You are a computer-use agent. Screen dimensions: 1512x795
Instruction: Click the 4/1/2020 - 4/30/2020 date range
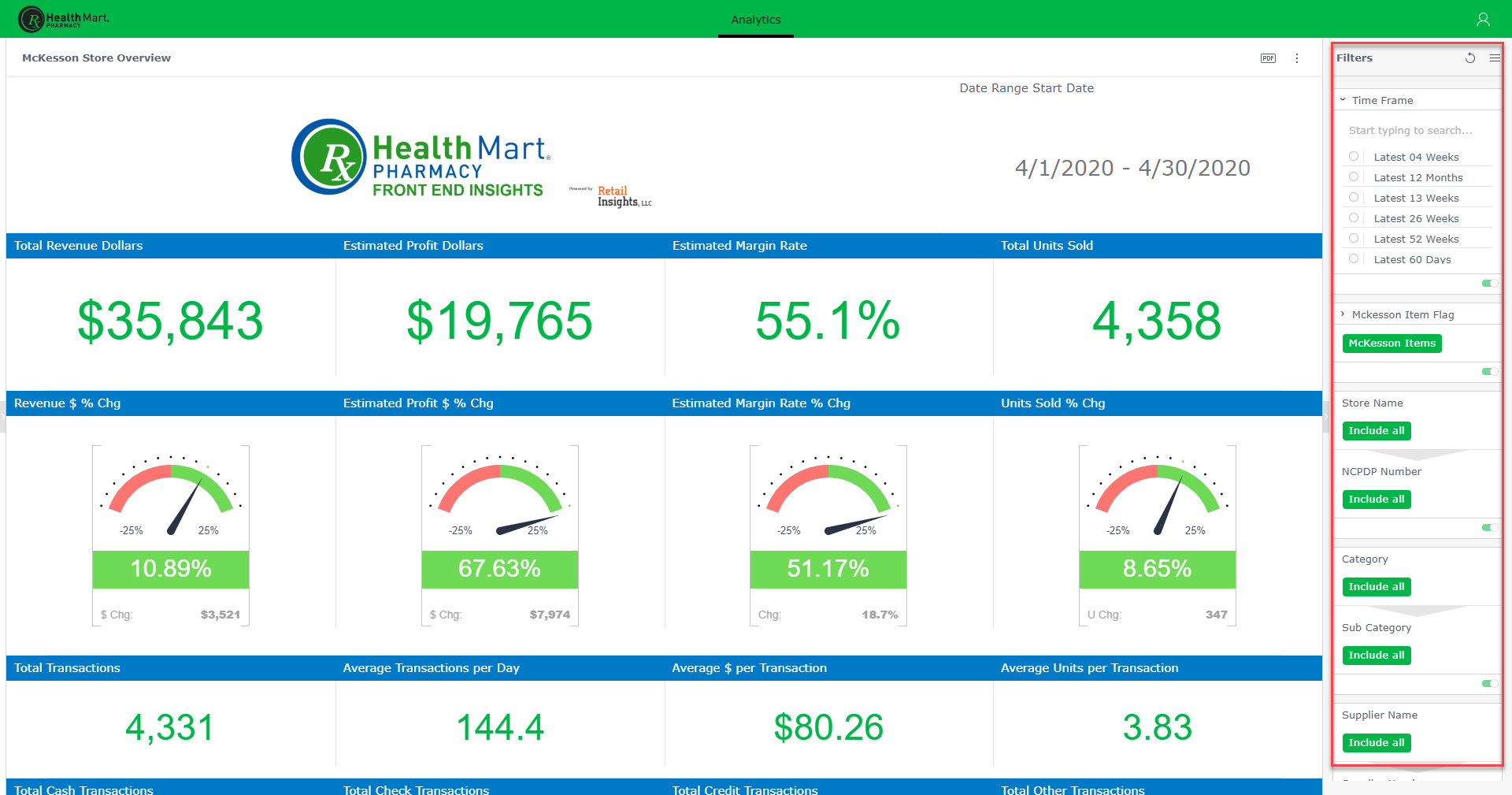(x=1132, y=168)
